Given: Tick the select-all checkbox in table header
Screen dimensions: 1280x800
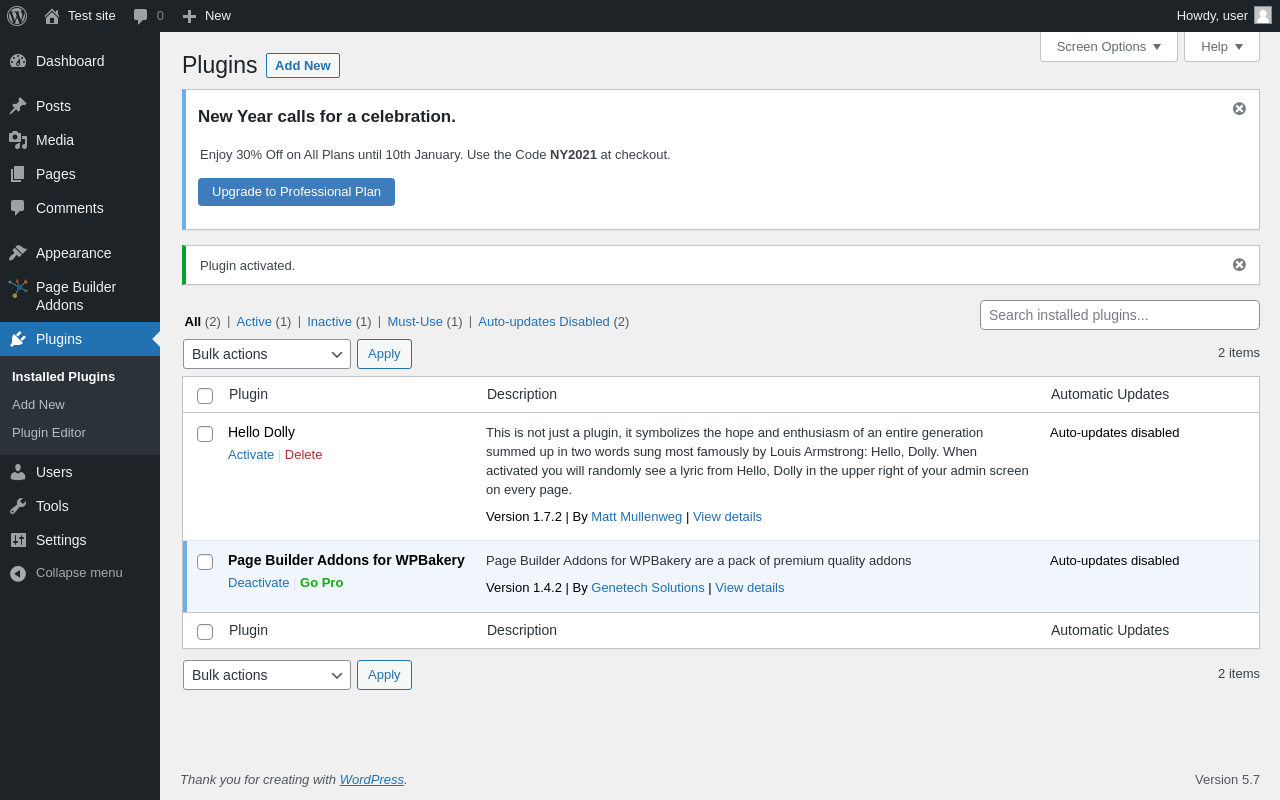Looking at the screenshot, I should [x=205, y=396].
